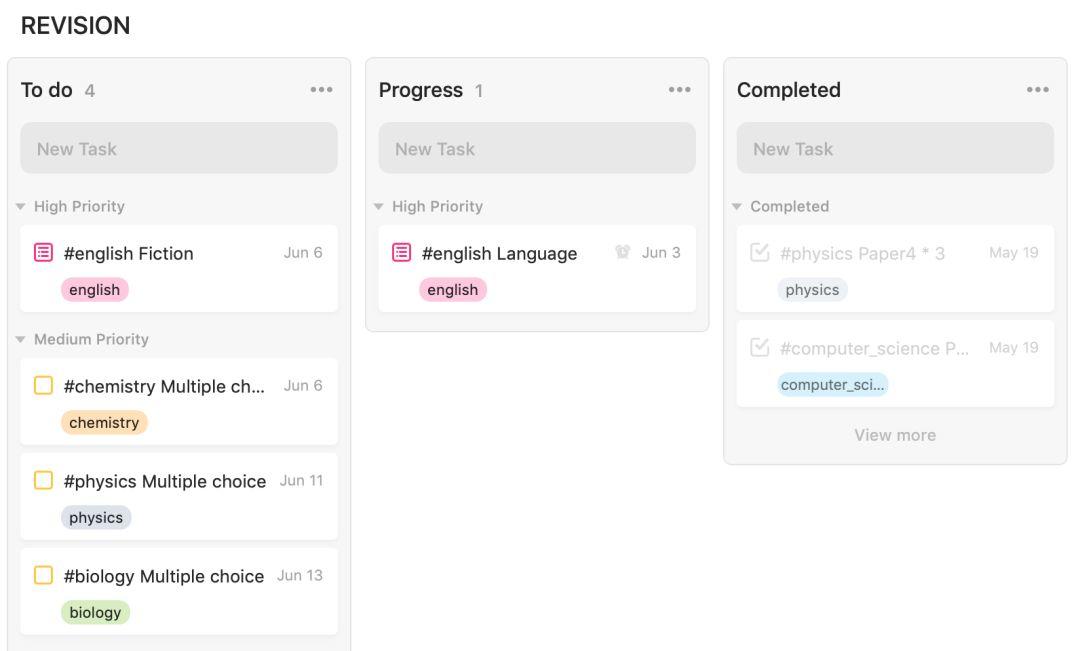Tick the biology Multiple choice checkbox

coord(43,576)
